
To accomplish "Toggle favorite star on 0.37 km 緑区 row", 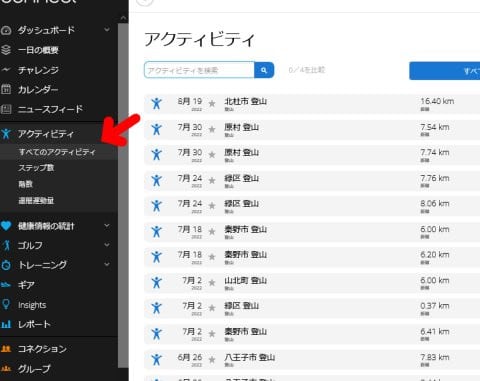I will (x=212, y=308).
